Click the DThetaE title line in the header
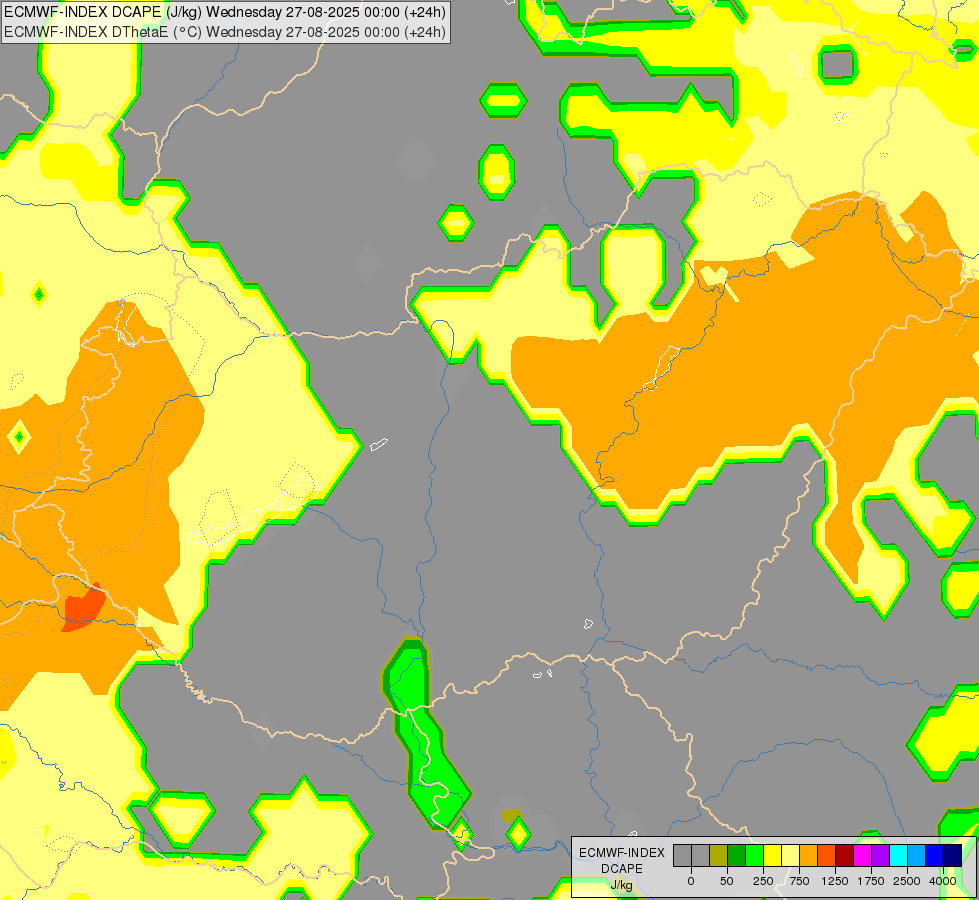The image size is (979, 900). 225,32
